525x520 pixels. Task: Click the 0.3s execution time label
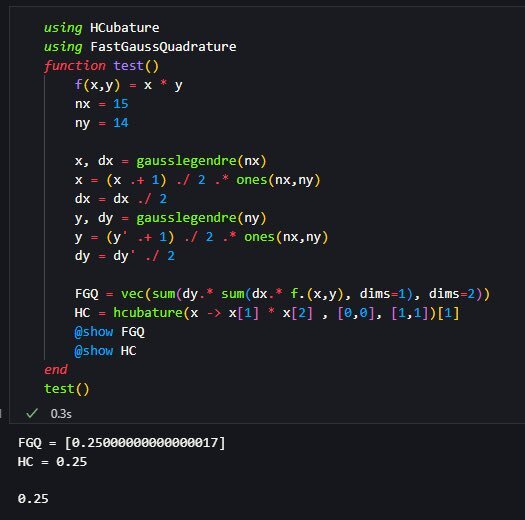tap(61, 414)
